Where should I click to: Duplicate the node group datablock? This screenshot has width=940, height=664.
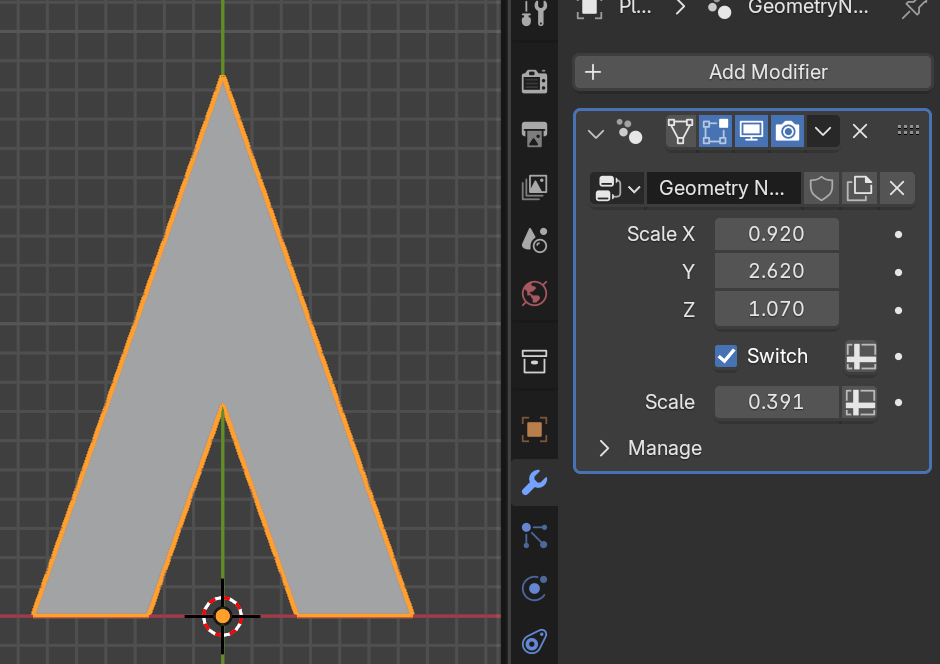[x=859, y=189]
